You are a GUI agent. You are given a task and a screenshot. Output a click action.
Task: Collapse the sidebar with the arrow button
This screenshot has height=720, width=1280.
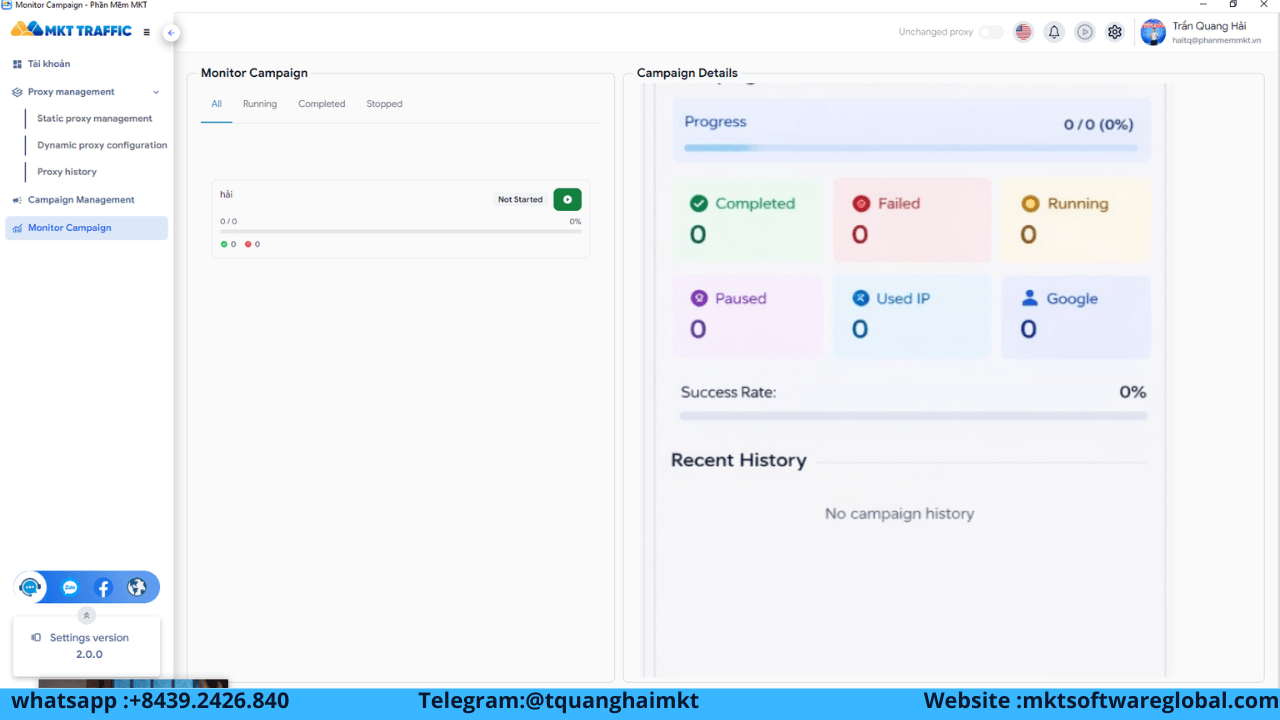pyautogui.click(x=171, y=33)
